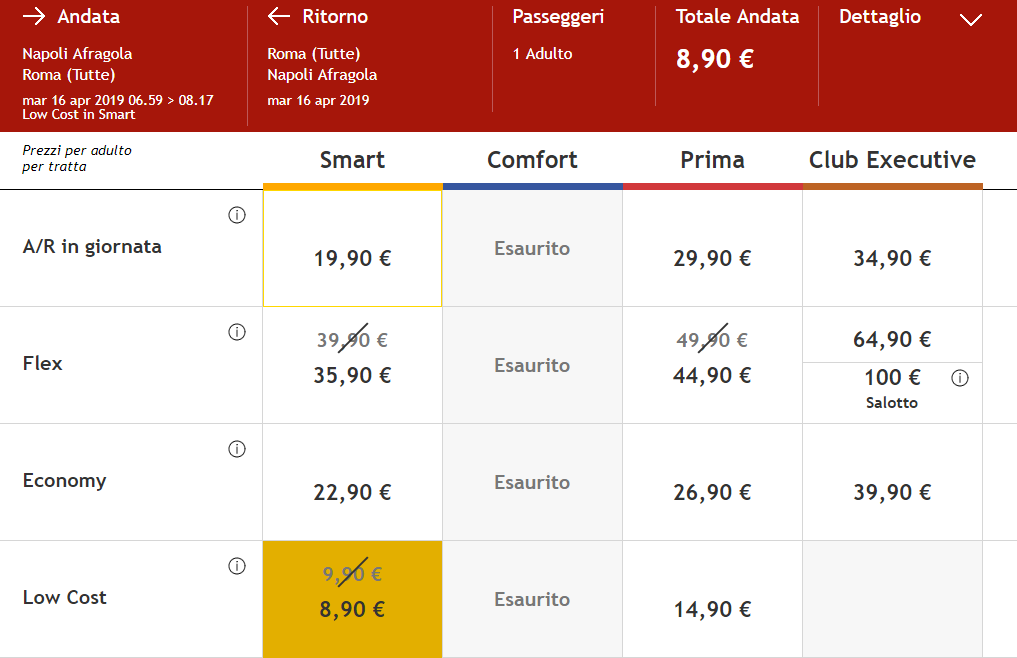Open info icon beside Low Cost fare
The height and width of the screenshot is (658, 1017).
[237, 566]
